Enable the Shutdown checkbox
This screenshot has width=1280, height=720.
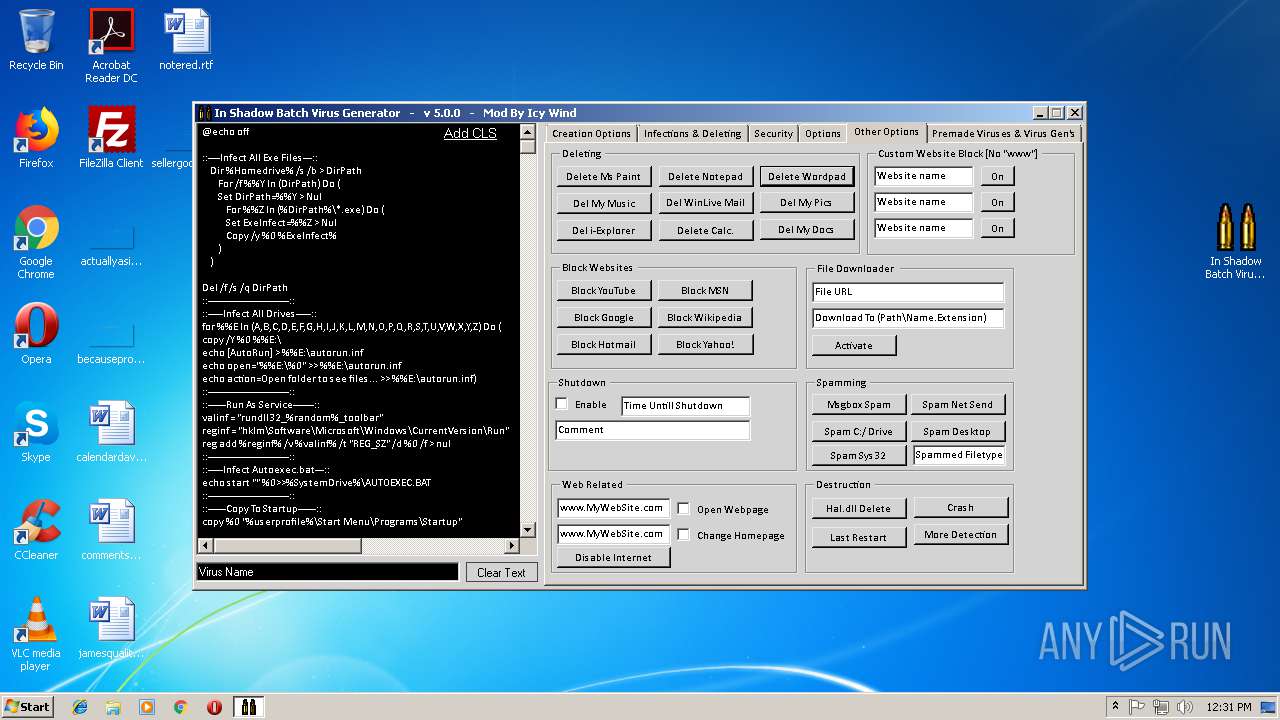click(x=562, y=404)
